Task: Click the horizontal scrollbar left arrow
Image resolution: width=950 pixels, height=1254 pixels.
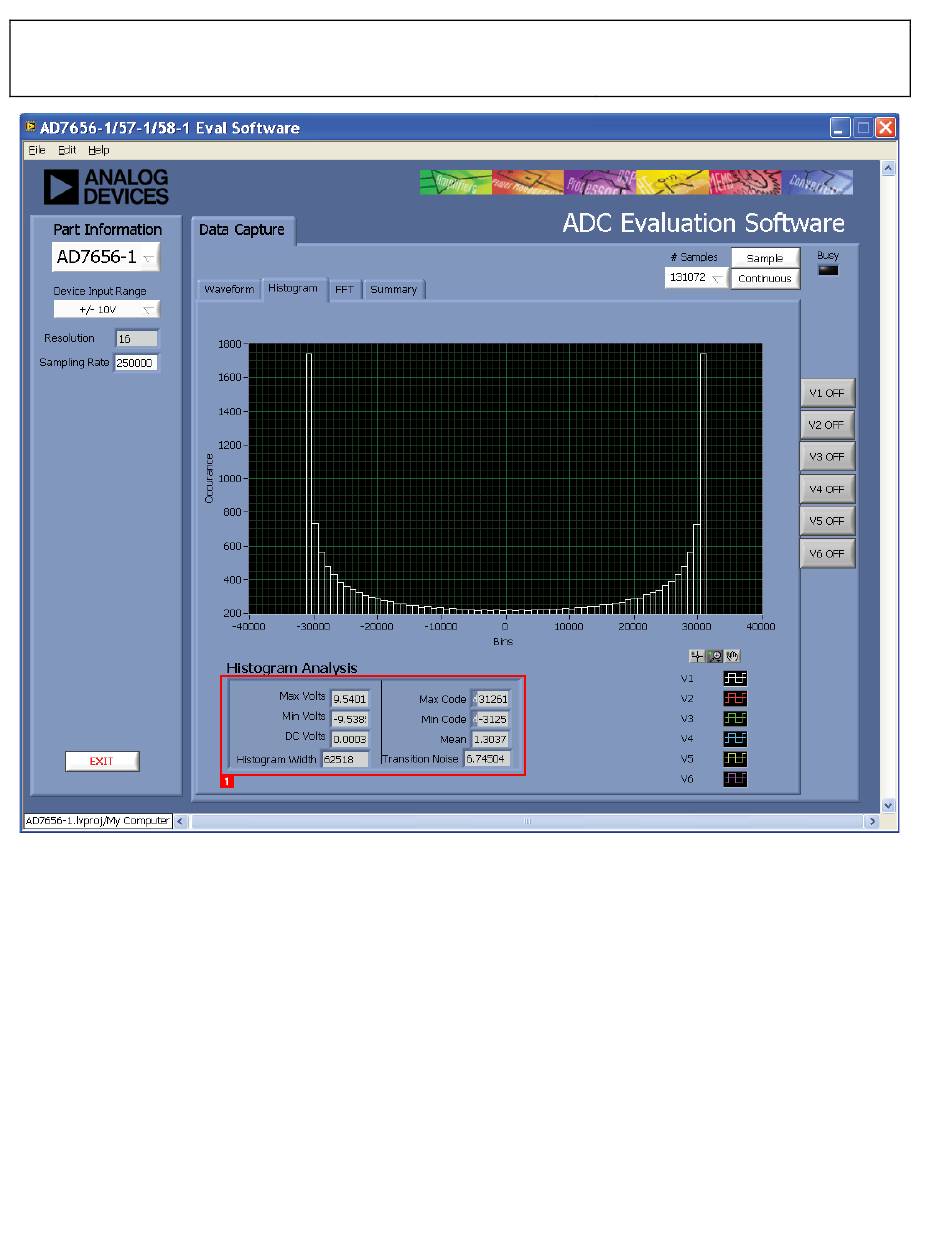Action: pos(181,822)
